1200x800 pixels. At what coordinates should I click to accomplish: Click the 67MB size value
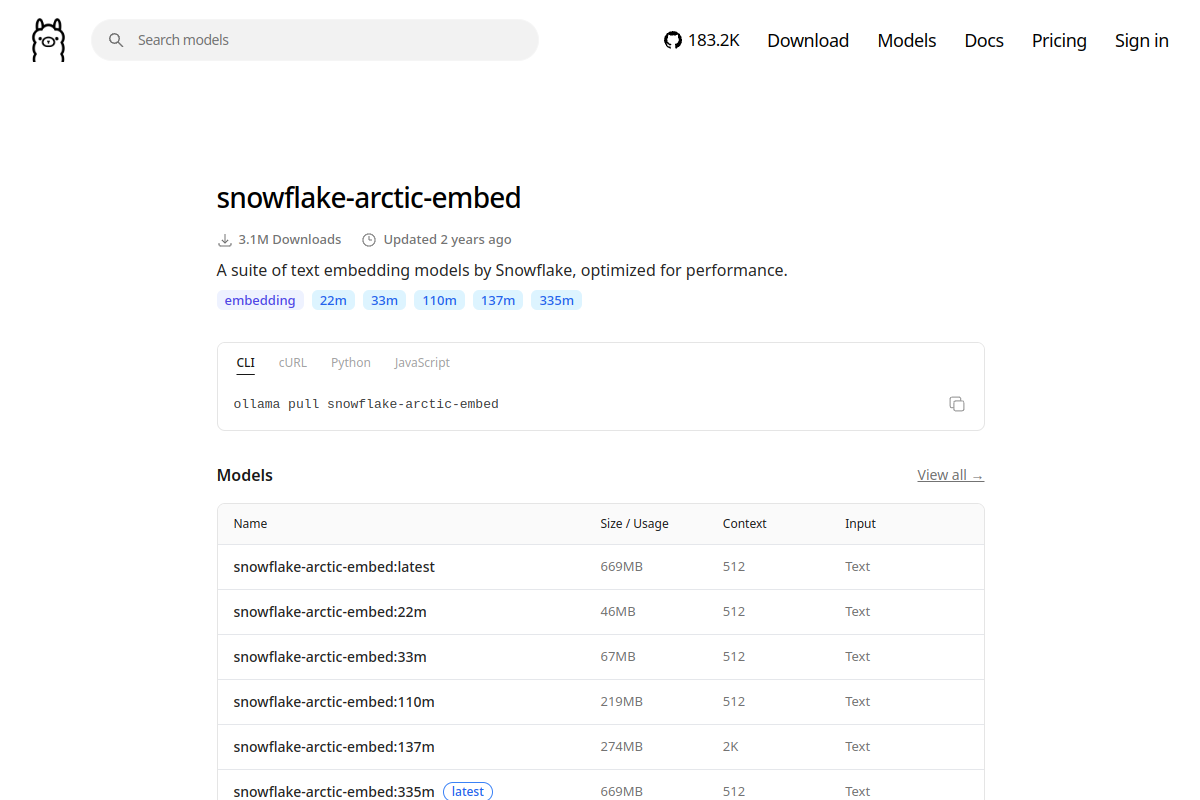tap(618, 657)
